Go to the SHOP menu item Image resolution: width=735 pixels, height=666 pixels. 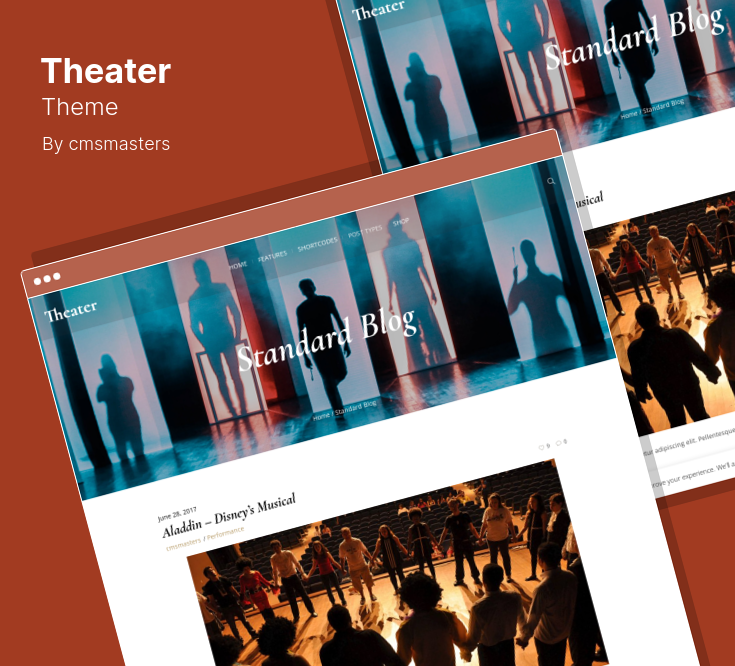pos(401,222)
